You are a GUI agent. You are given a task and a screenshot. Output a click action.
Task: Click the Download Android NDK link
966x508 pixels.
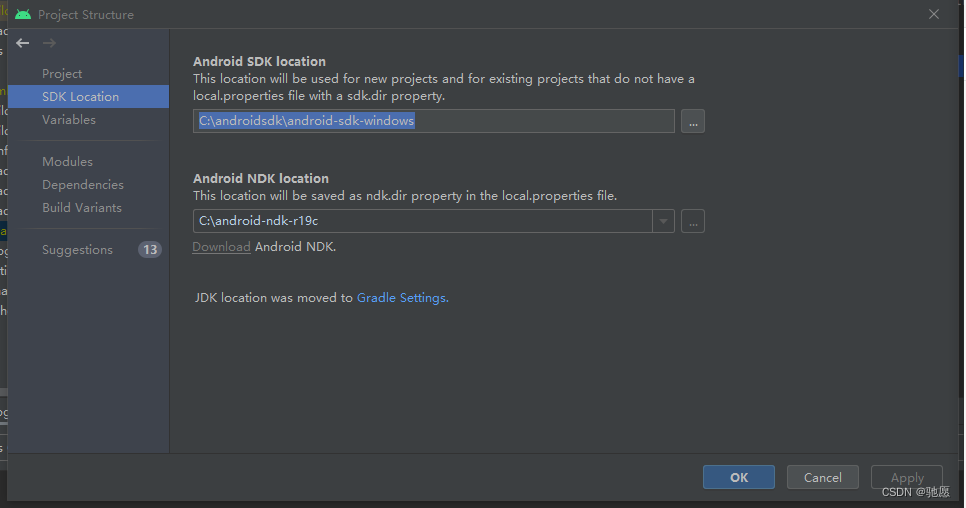tap(221, 247)
